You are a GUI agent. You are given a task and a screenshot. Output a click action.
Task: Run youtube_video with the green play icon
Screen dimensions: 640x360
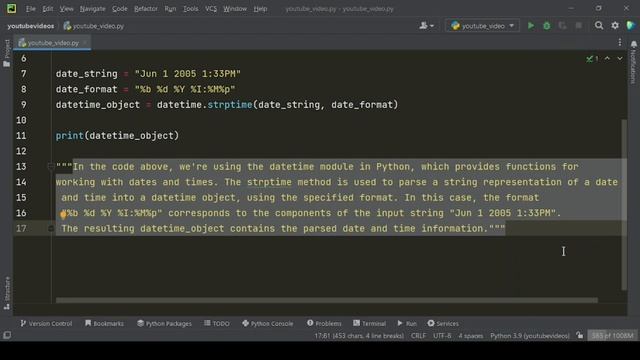coord(531,26)
